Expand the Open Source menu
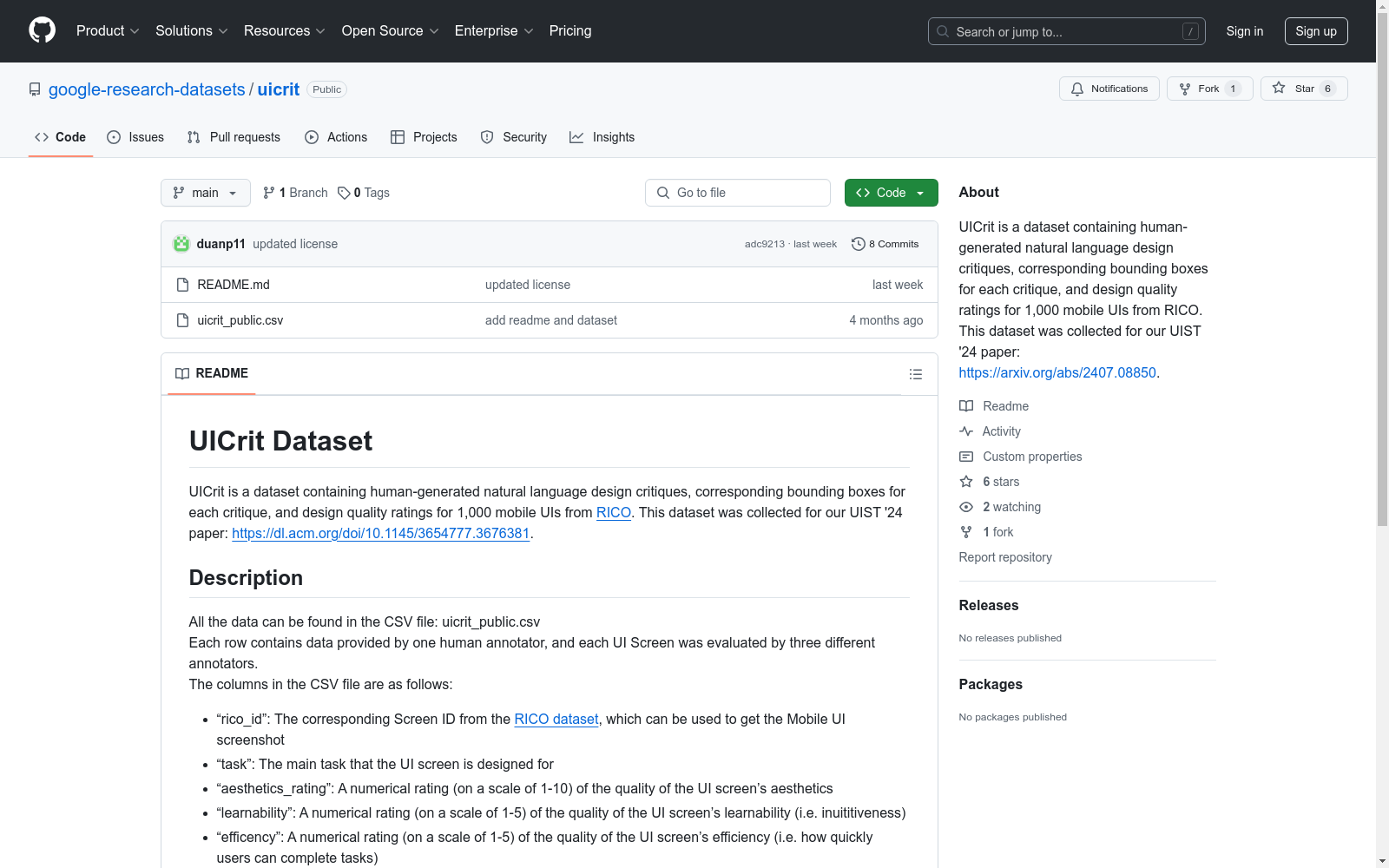The height and width of the screenshot is (868, 1389). coord(391,30)
